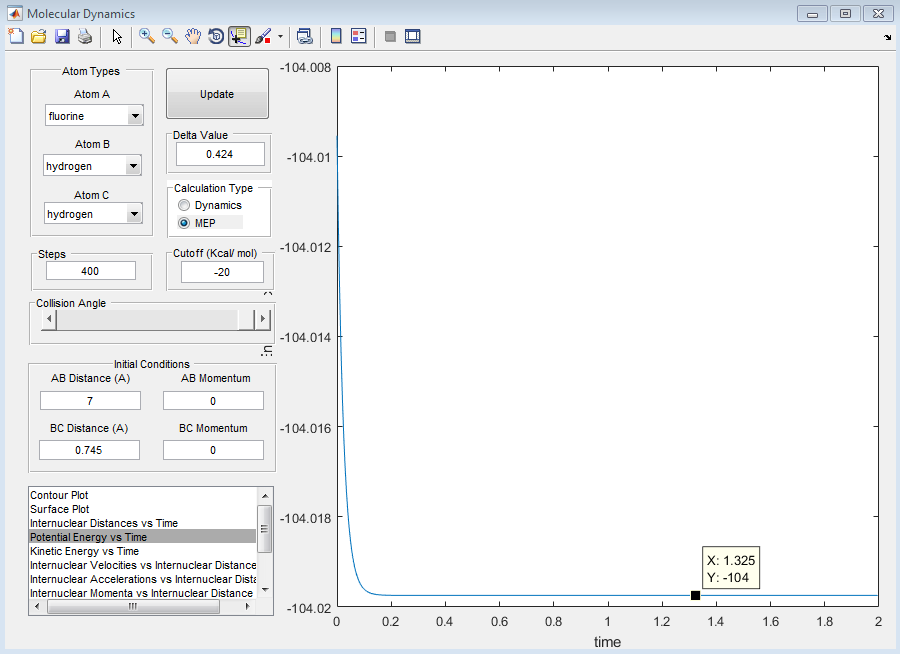Click Collision Angle slider right arrow

[x=263, y=319]
